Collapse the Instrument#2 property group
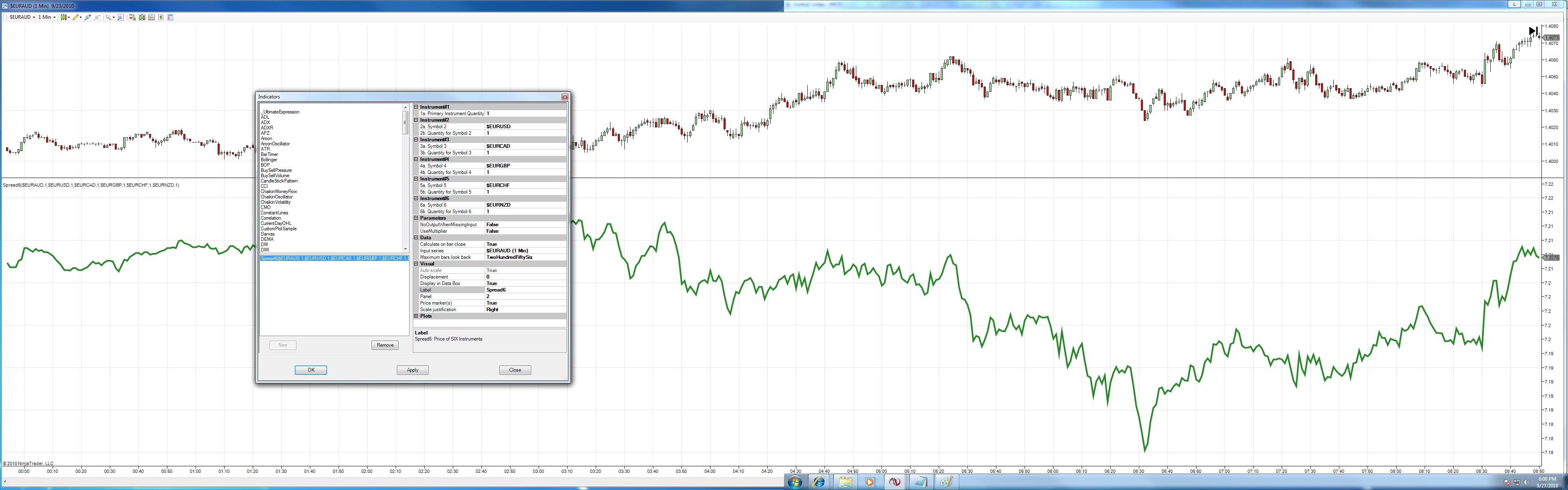 point(416,120)
